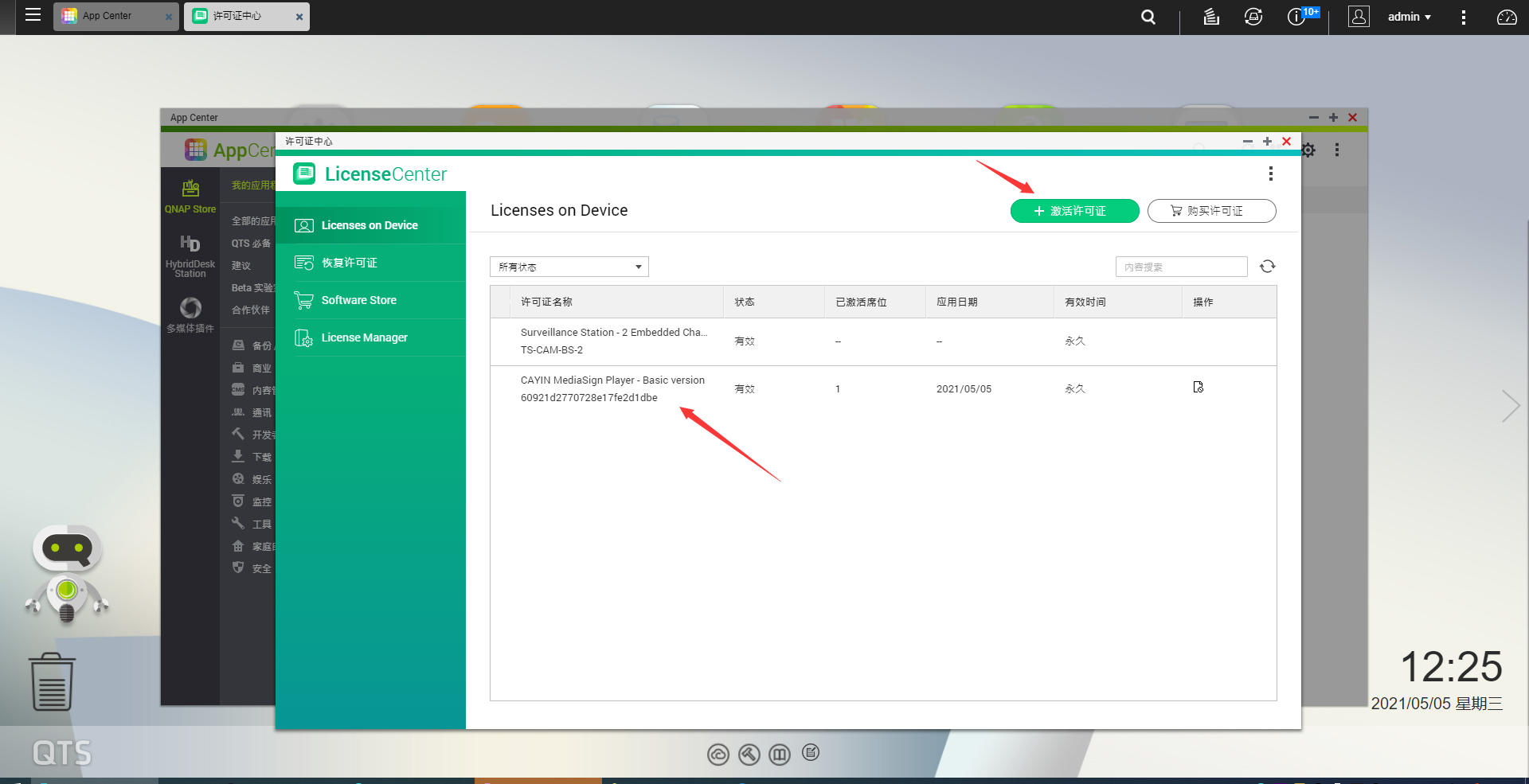Go to next desktop page arrow
The height and width of the screenshot is (784, 1529).
1510,406
